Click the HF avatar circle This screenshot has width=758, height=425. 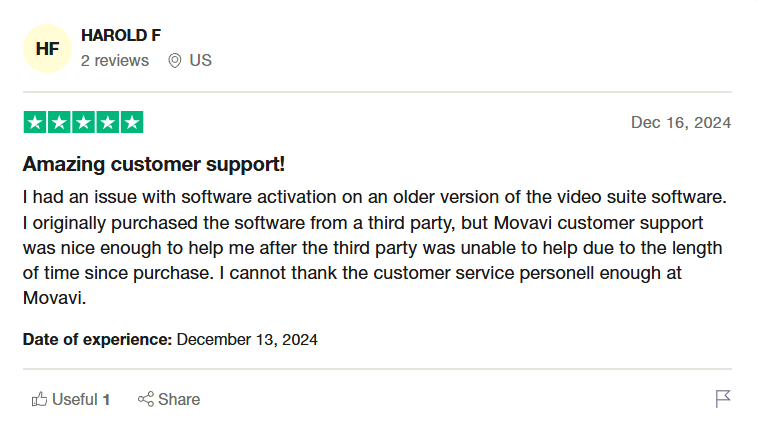click(47, 48)
